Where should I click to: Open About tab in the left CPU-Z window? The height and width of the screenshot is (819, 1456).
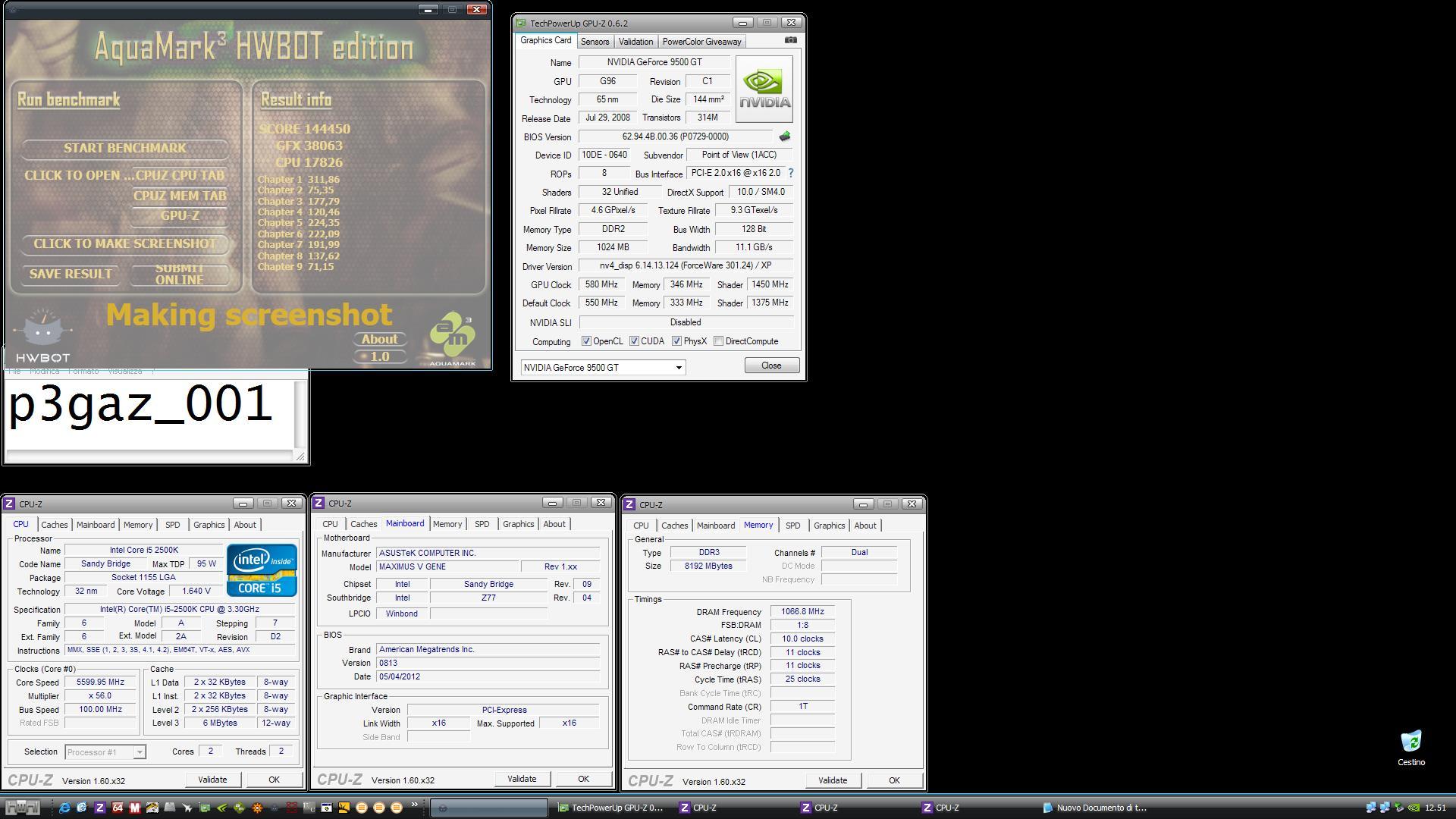[244, 525]
